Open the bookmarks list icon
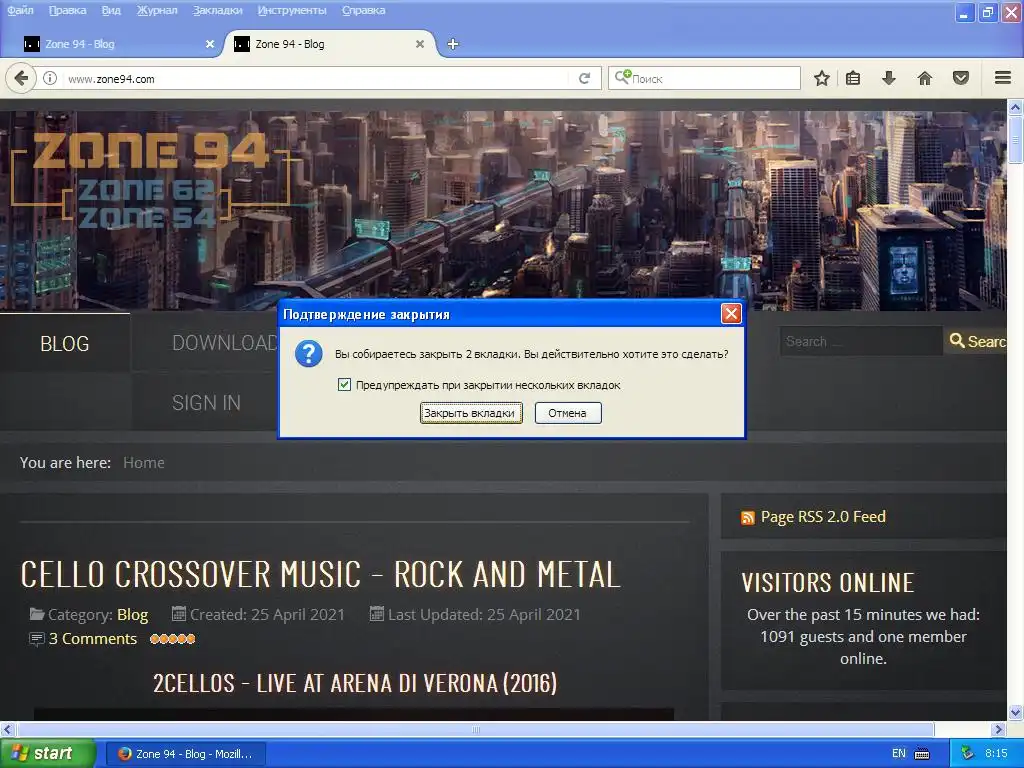 [853, 78]
